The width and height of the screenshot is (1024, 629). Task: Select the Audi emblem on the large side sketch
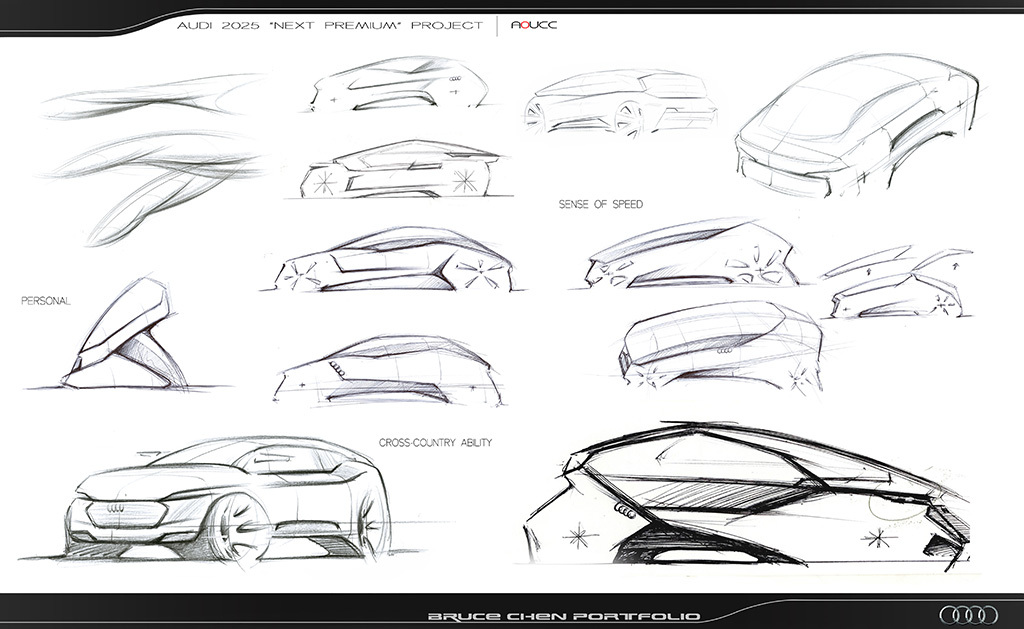(626, 510)
